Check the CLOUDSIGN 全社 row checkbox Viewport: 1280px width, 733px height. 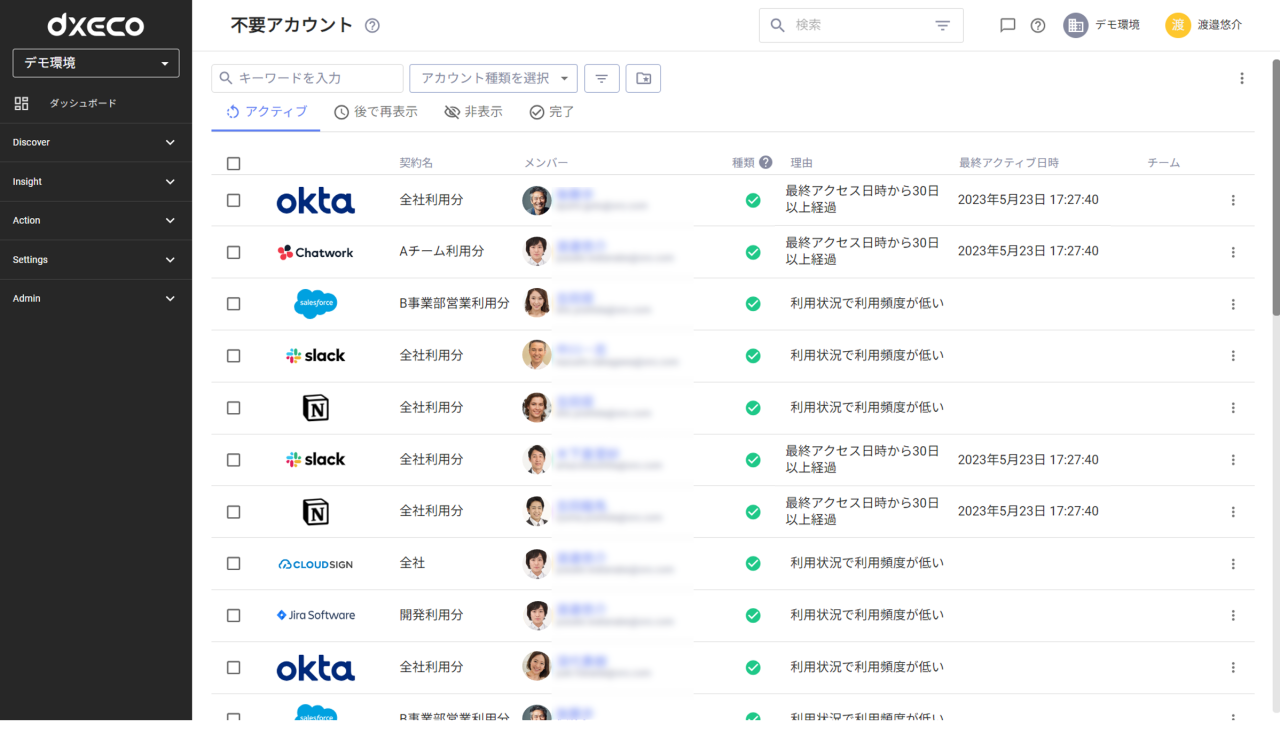[234, 564]
